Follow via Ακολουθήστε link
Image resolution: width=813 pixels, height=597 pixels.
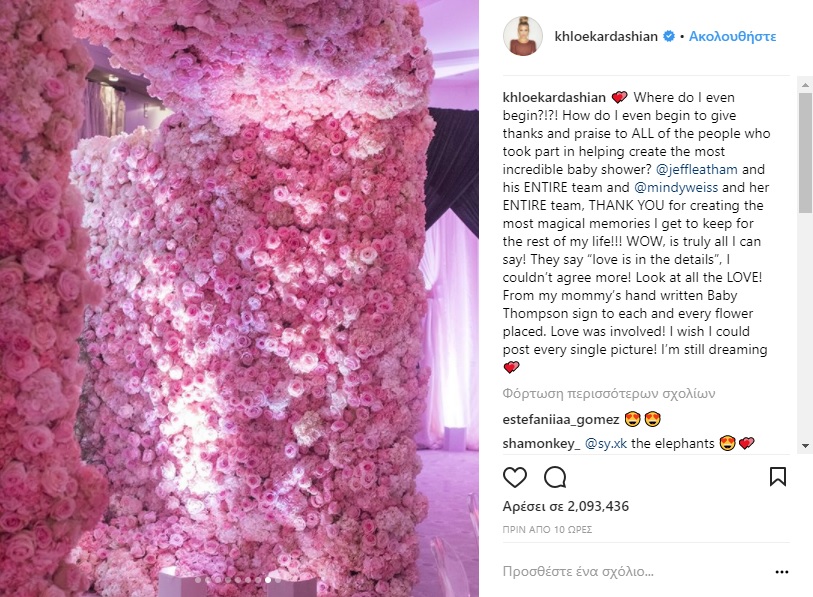732,36
